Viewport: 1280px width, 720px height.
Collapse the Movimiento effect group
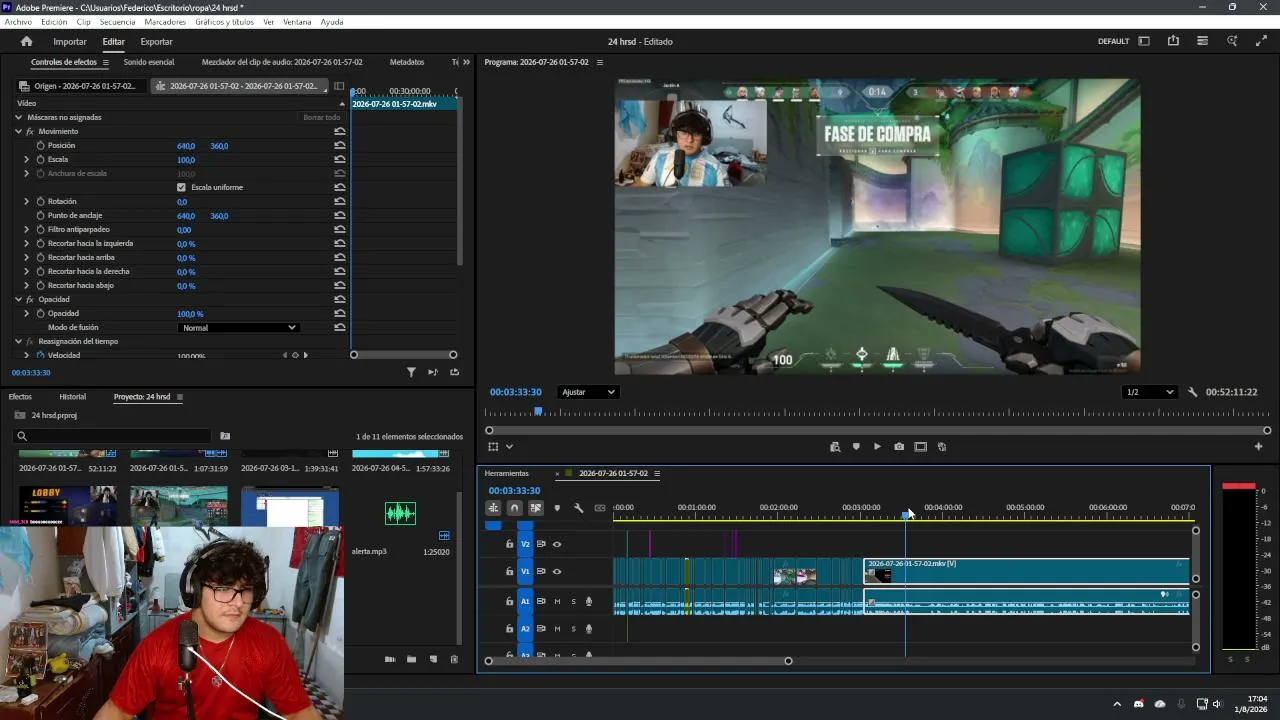point(18,132)
